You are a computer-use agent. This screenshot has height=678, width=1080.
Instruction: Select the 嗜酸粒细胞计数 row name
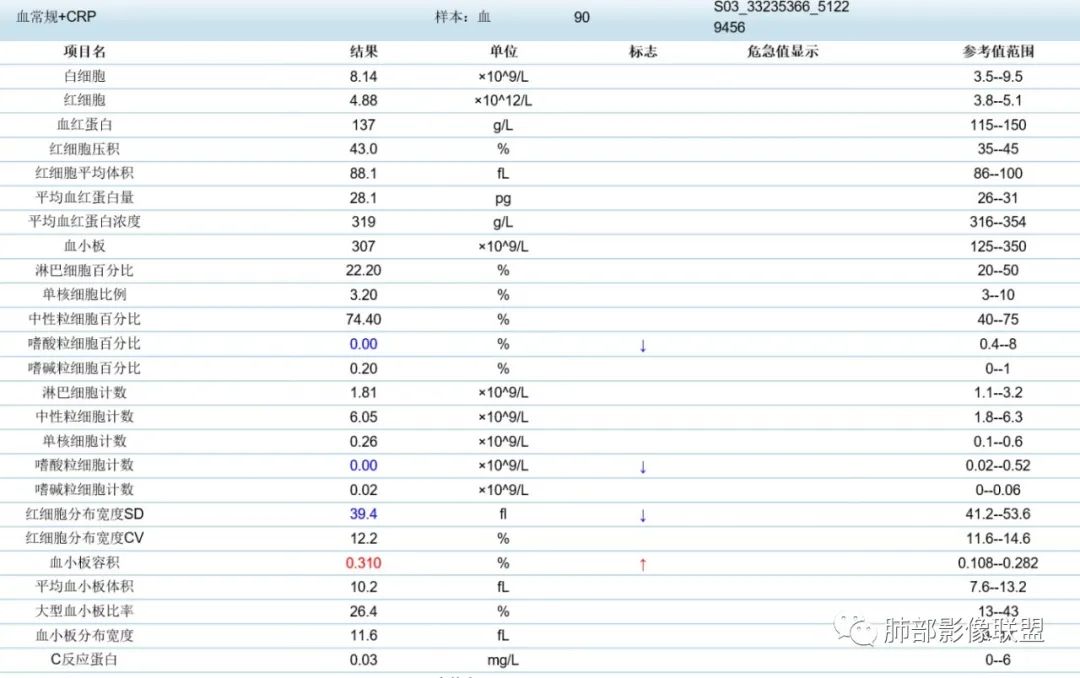click(x=85, y=465)
